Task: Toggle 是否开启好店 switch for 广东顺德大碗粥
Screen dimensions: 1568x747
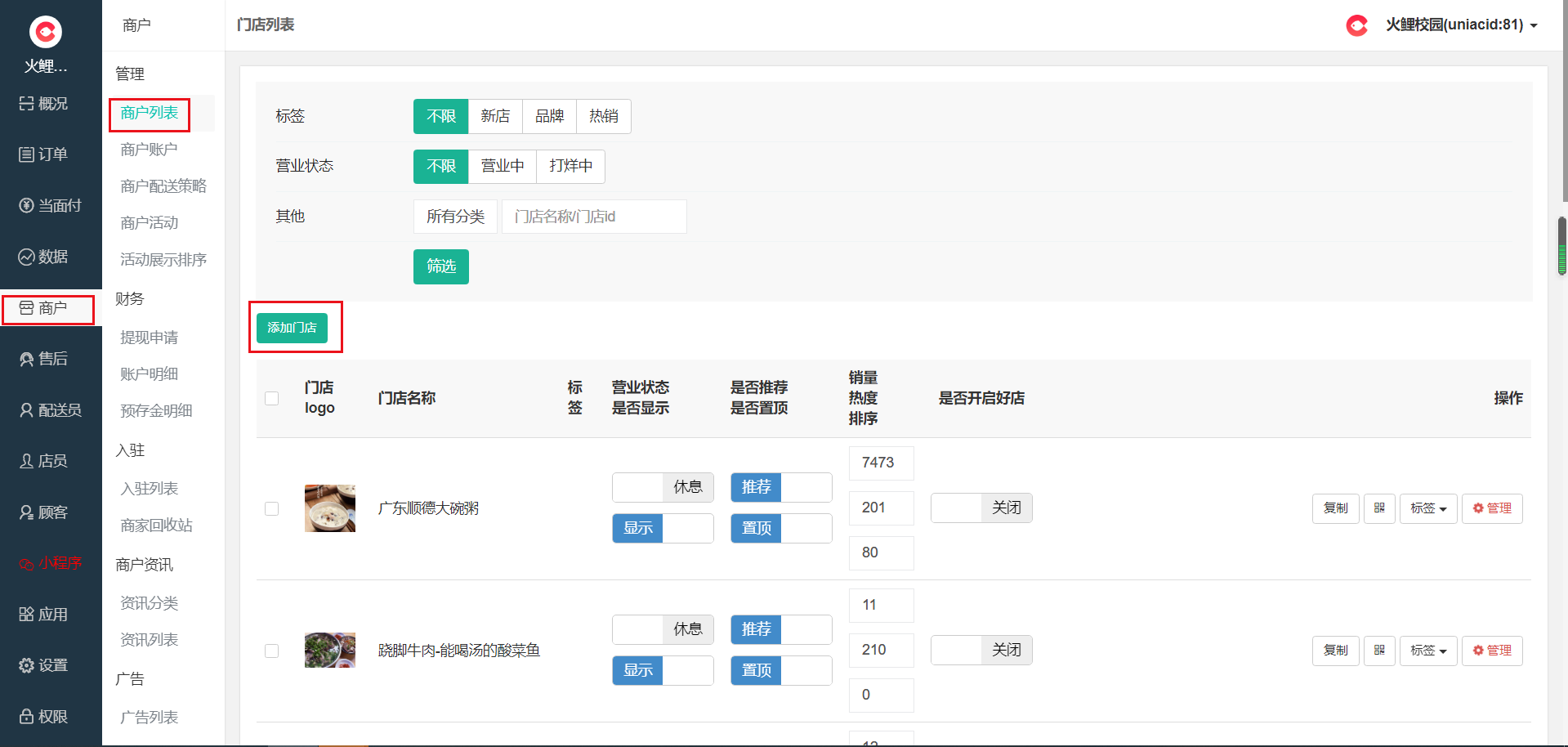Action: [x=981, y=508]
